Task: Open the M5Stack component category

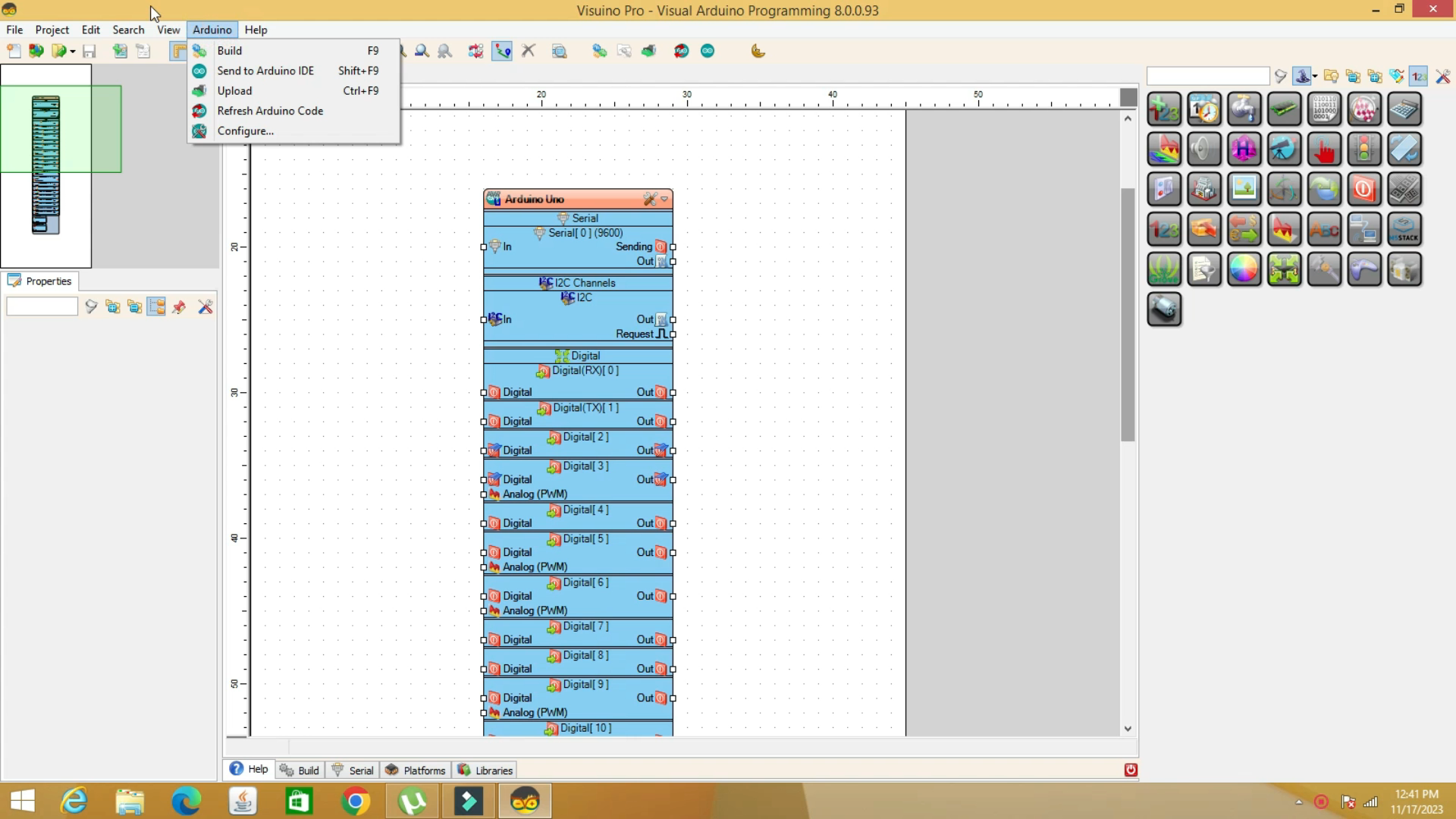Action: [1404, 229]
